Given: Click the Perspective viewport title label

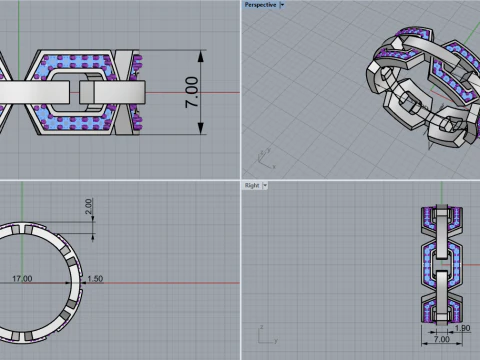Looking at the screenshot, I should [260, 5].
